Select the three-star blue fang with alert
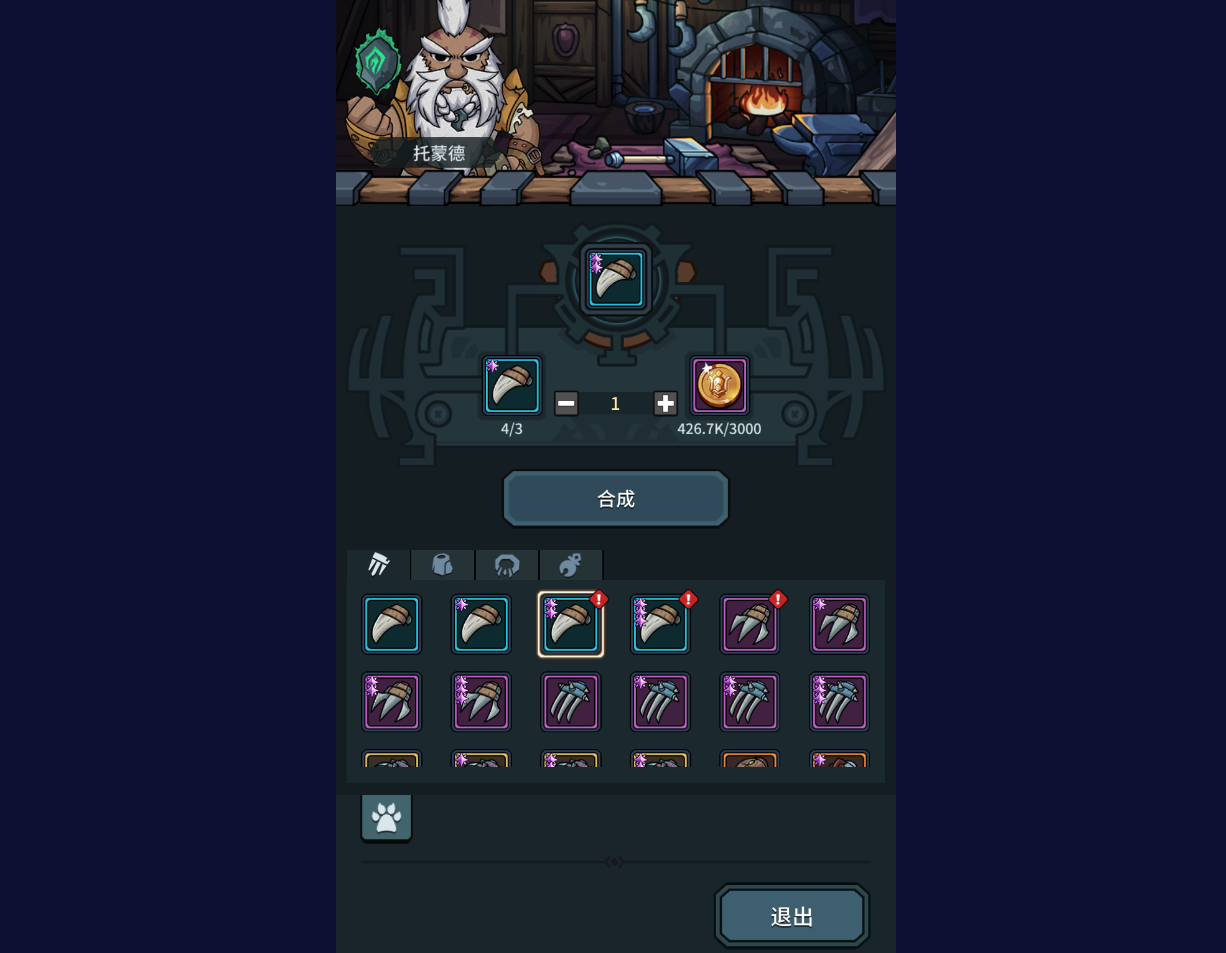Screen dimensions: 1226x953 pos(660,624)
